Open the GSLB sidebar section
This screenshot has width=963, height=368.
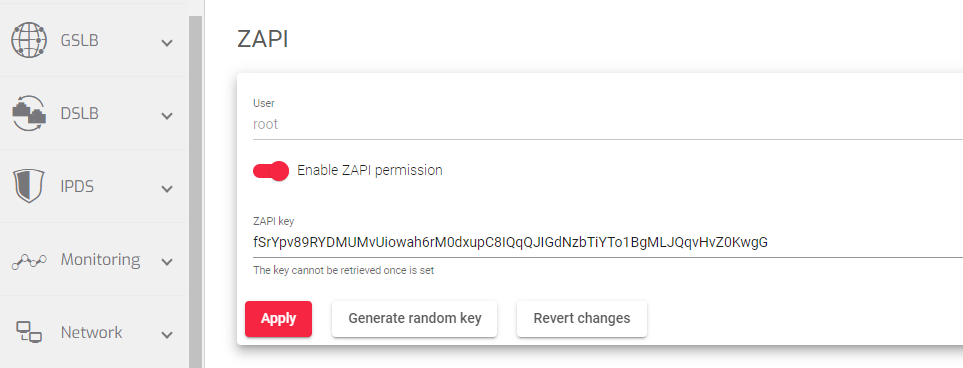[x=93, y=41]
